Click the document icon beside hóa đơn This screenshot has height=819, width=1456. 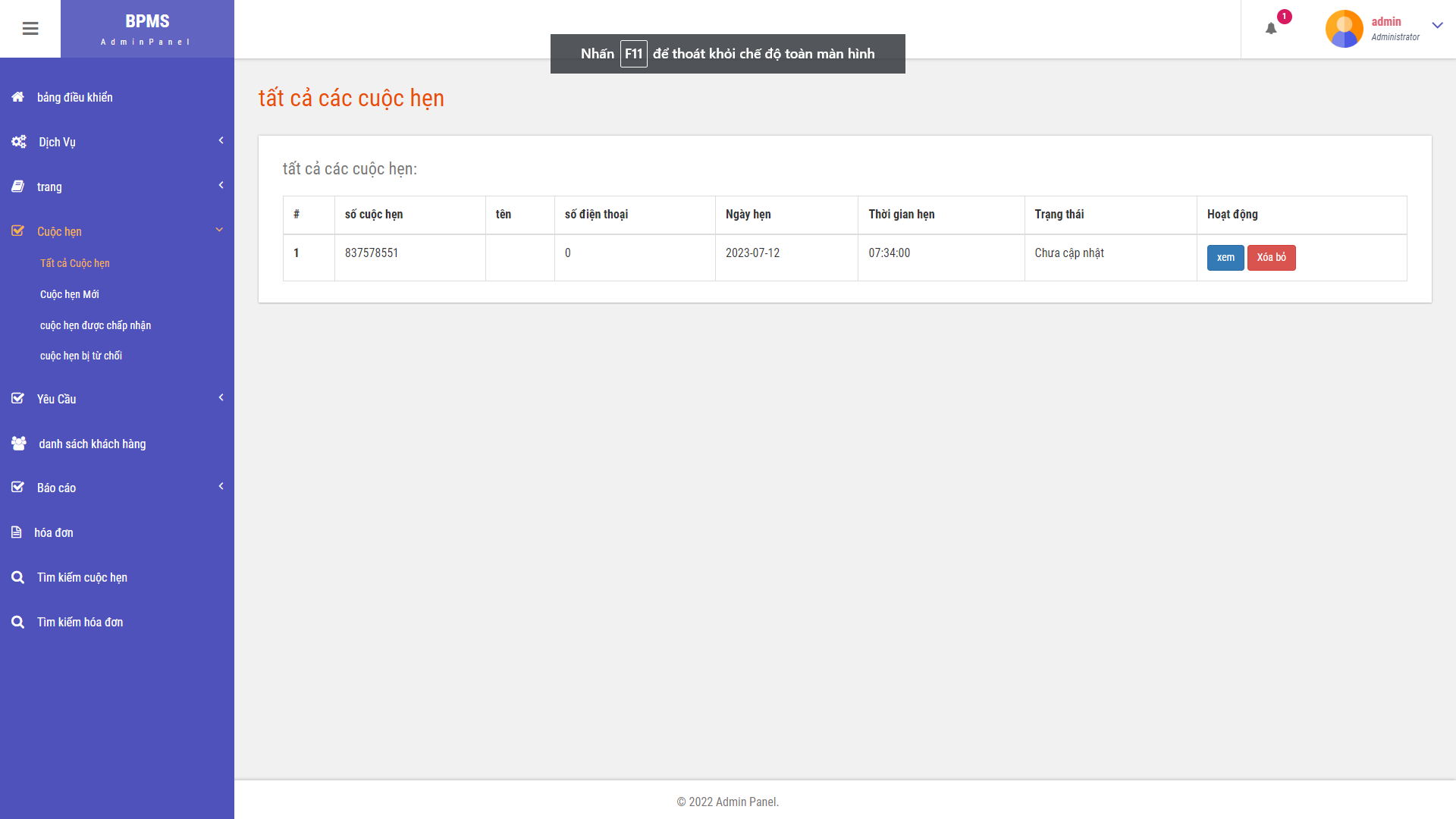click(17, 532)
